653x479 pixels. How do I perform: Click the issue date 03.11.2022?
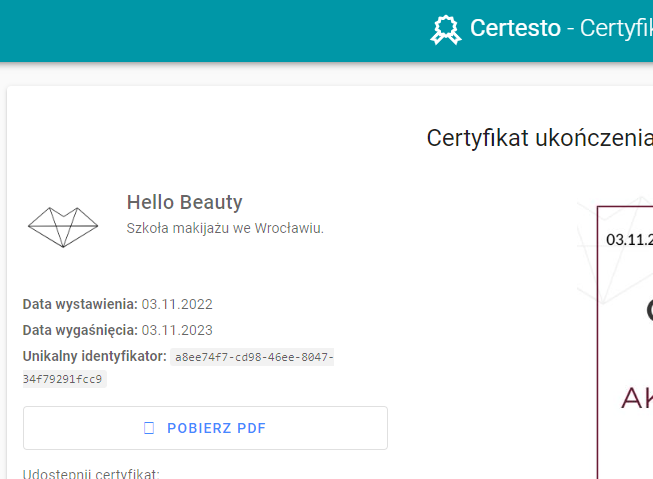(177, 304)
